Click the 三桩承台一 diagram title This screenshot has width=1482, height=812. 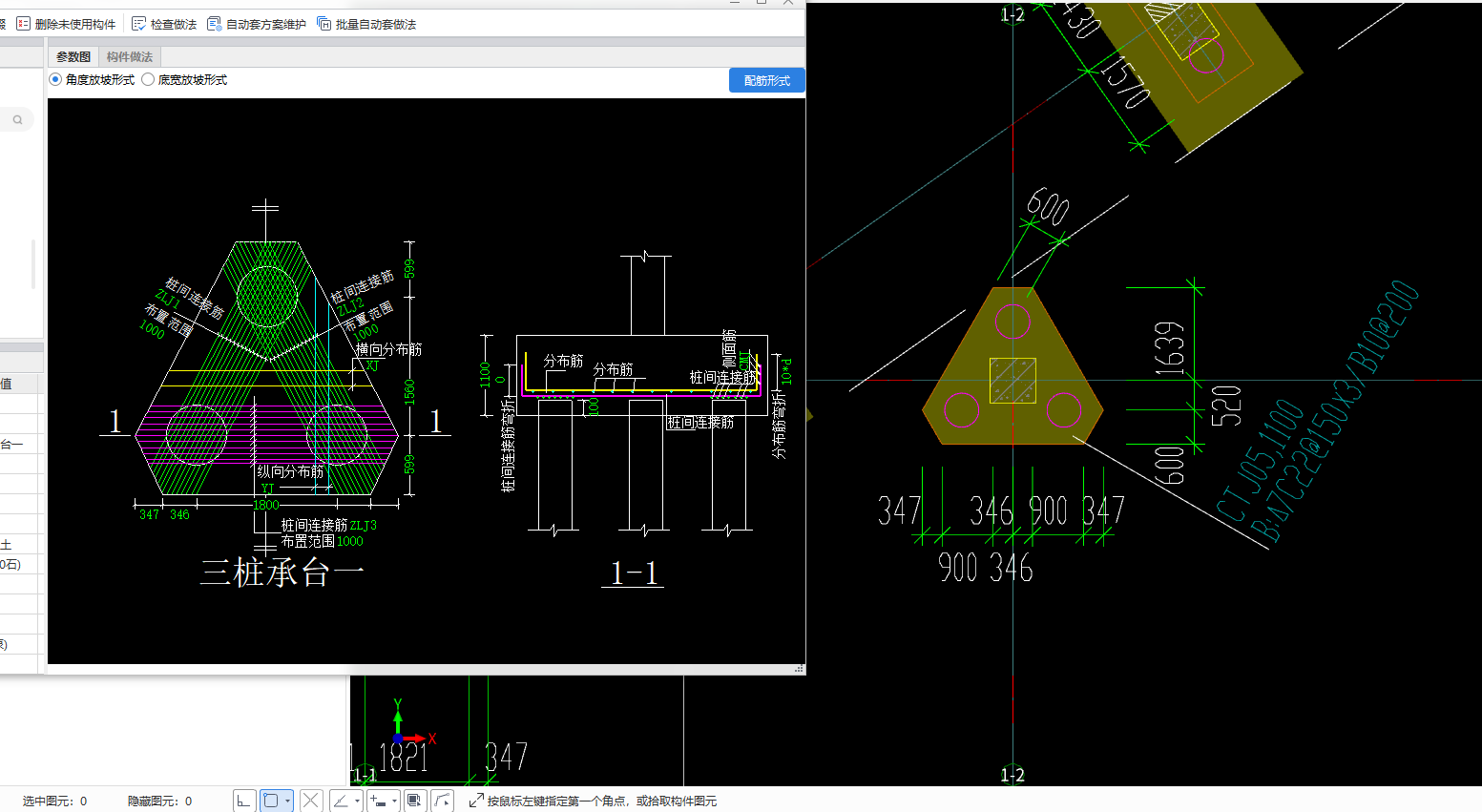click(x=282, y=573)
